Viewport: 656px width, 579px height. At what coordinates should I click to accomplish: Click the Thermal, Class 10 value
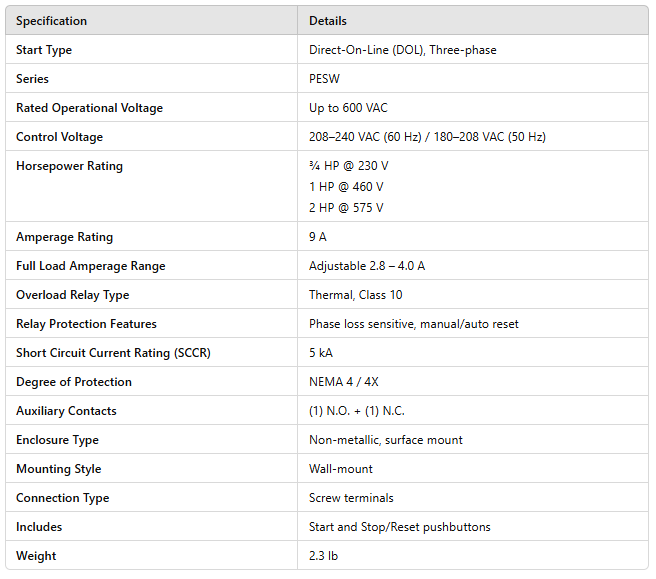coord(355,295)
